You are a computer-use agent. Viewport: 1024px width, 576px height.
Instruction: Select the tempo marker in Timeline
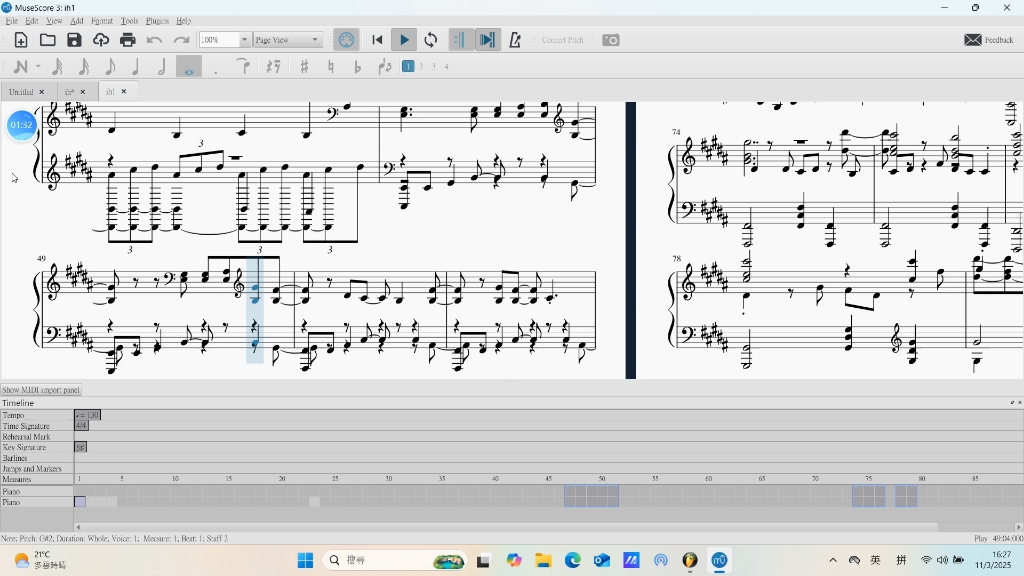(88, 415)
